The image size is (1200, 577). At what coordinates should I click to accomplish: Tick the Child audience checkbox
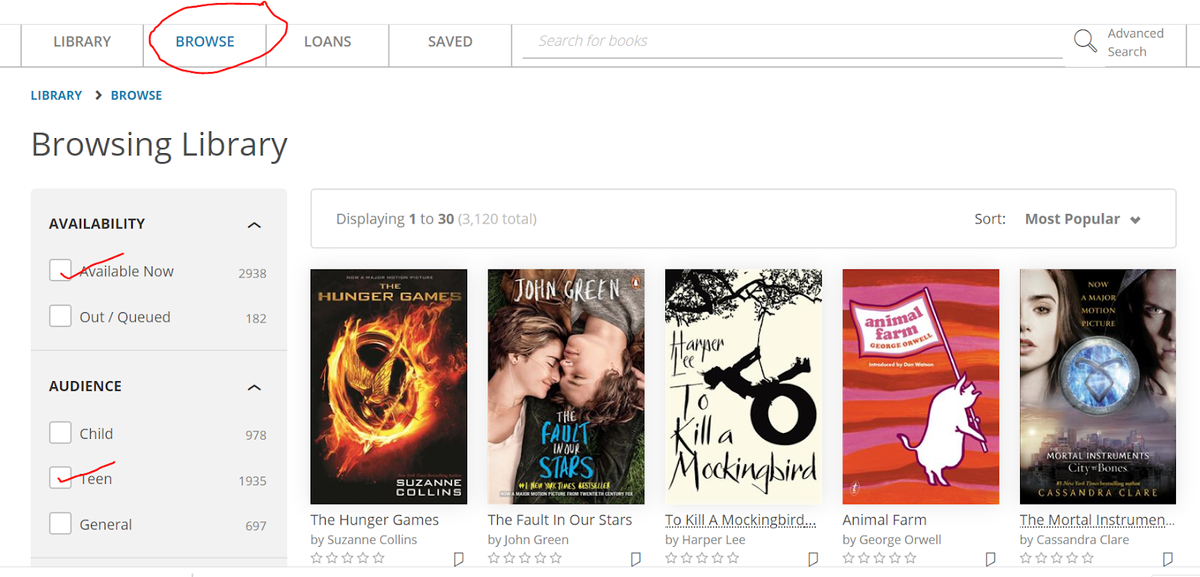click(60, 433)
